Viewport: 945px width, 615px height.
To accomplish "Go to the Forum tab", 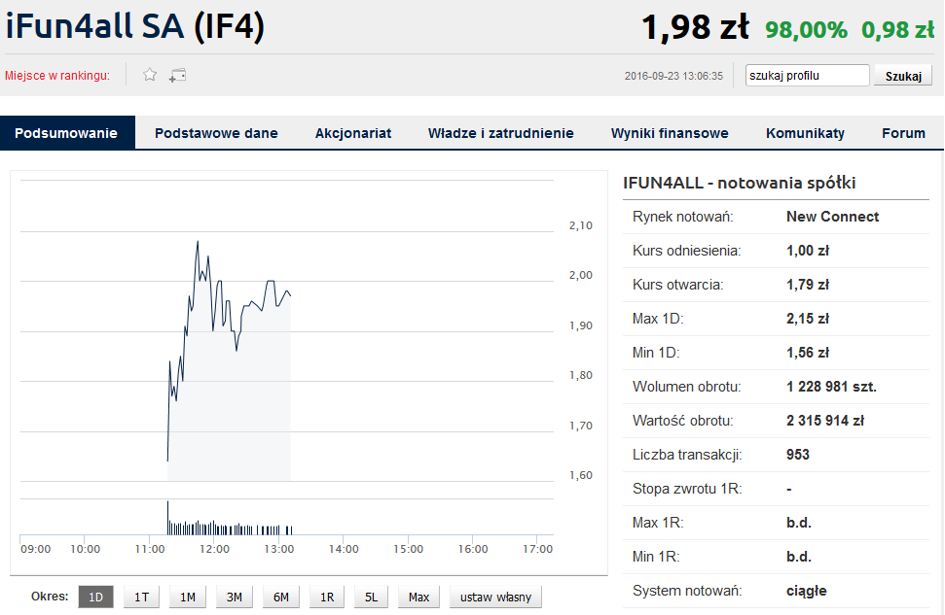I will [x=903, y=133].
